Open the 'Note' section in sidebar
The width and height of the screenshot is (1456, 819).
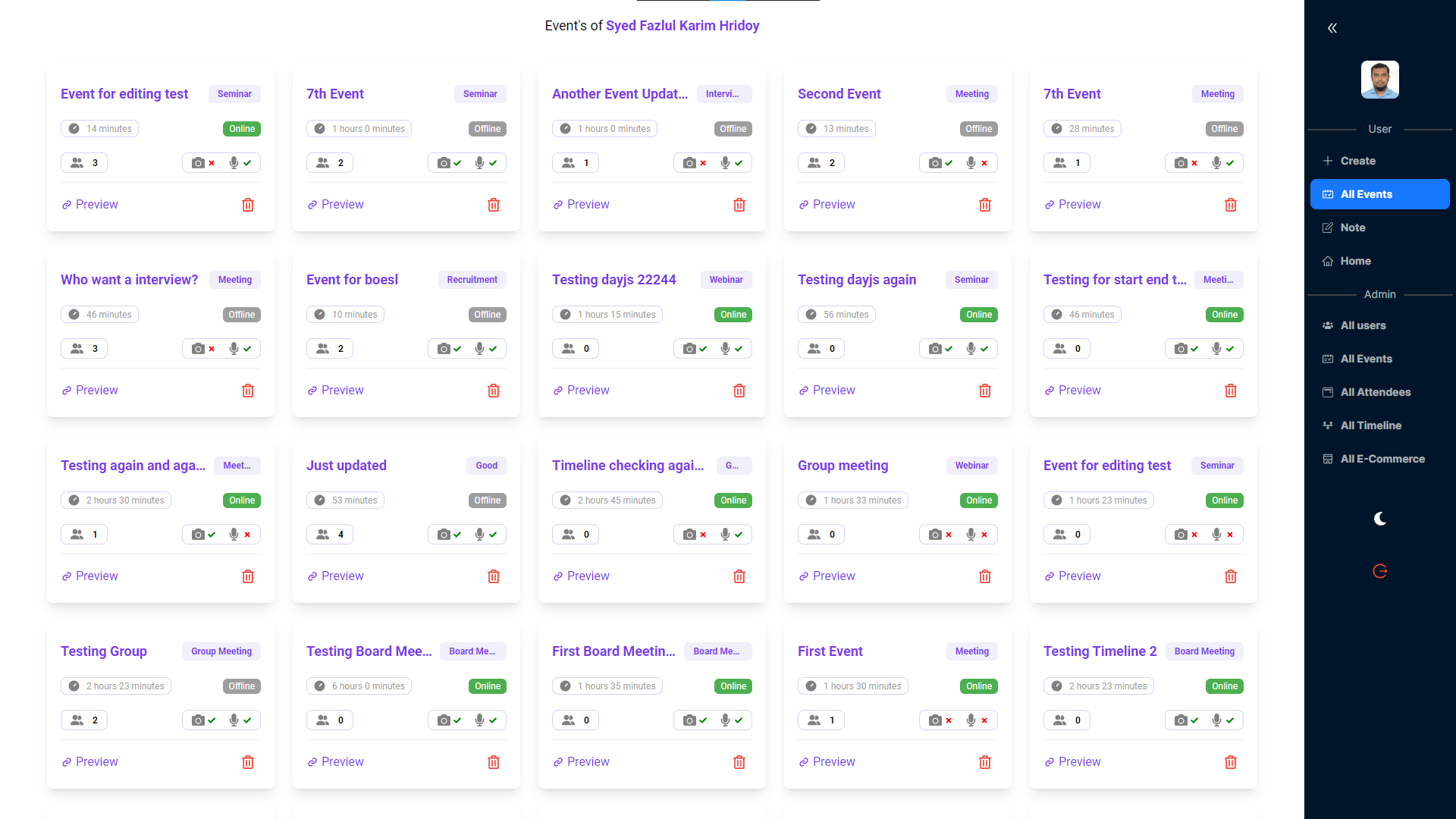tap(1352, 227)
